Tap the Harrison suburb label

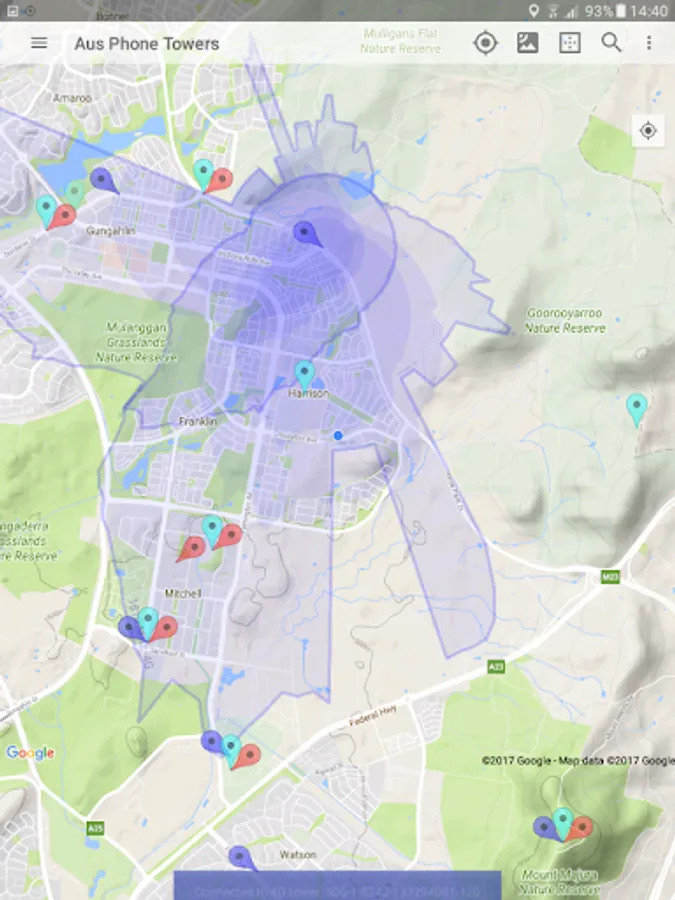(x=308, y=394)
